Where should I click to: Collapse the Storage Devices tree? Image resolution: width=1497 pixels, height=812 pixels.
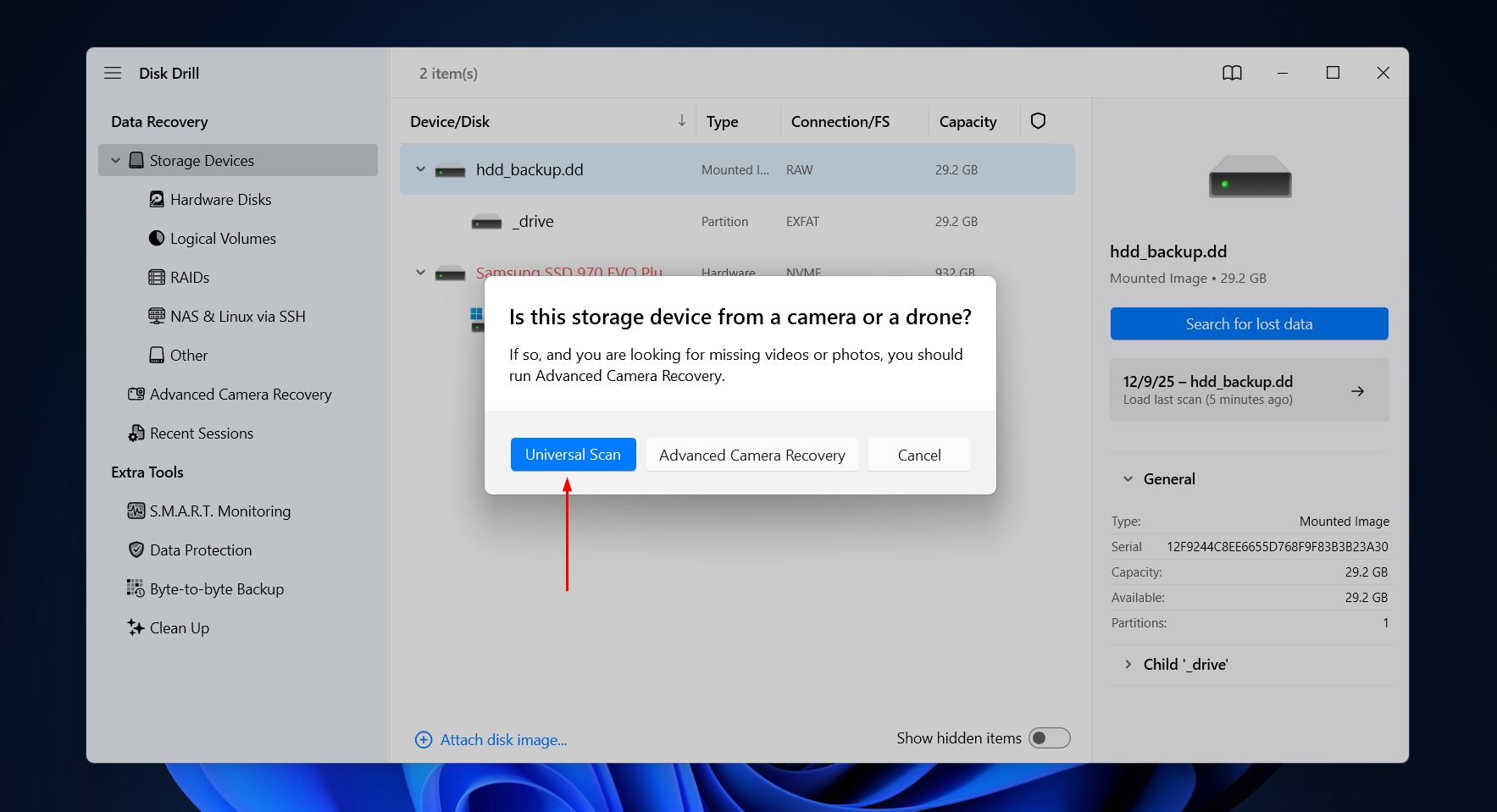point(116,161)
